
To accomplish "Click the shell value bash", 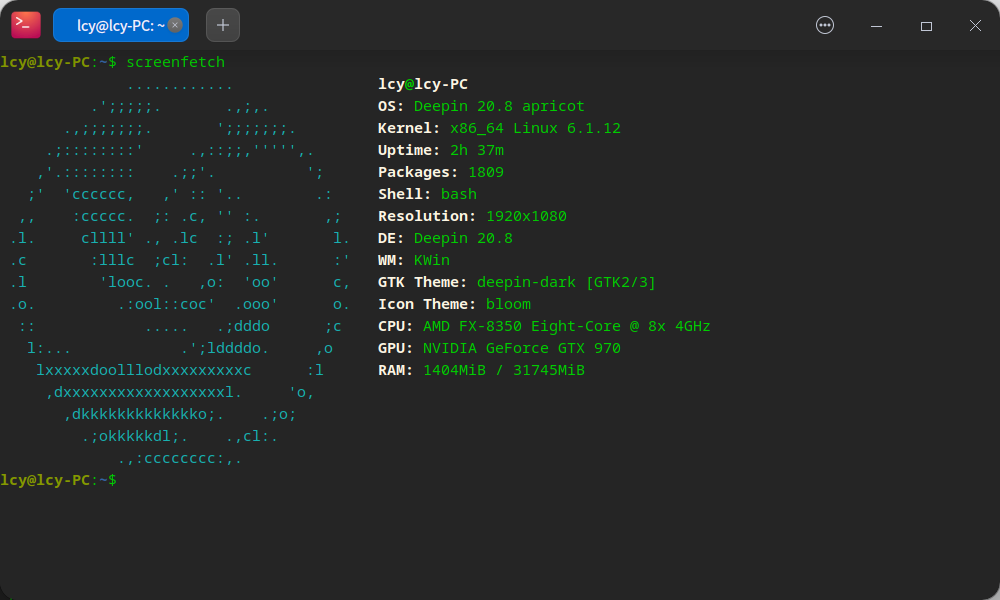I will pyautogui.click(x=459, y=194).
